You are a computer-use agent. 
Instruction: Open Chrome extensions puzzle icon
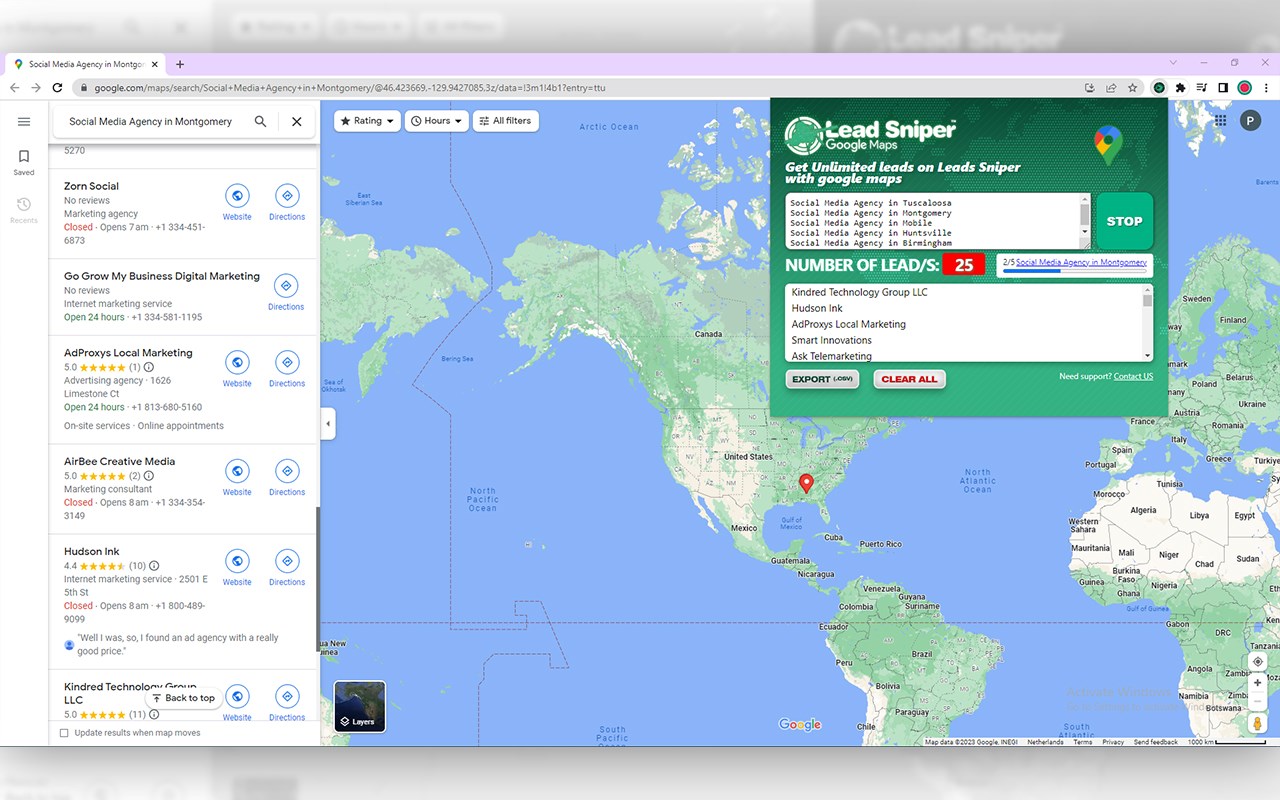coord(1180,88)
